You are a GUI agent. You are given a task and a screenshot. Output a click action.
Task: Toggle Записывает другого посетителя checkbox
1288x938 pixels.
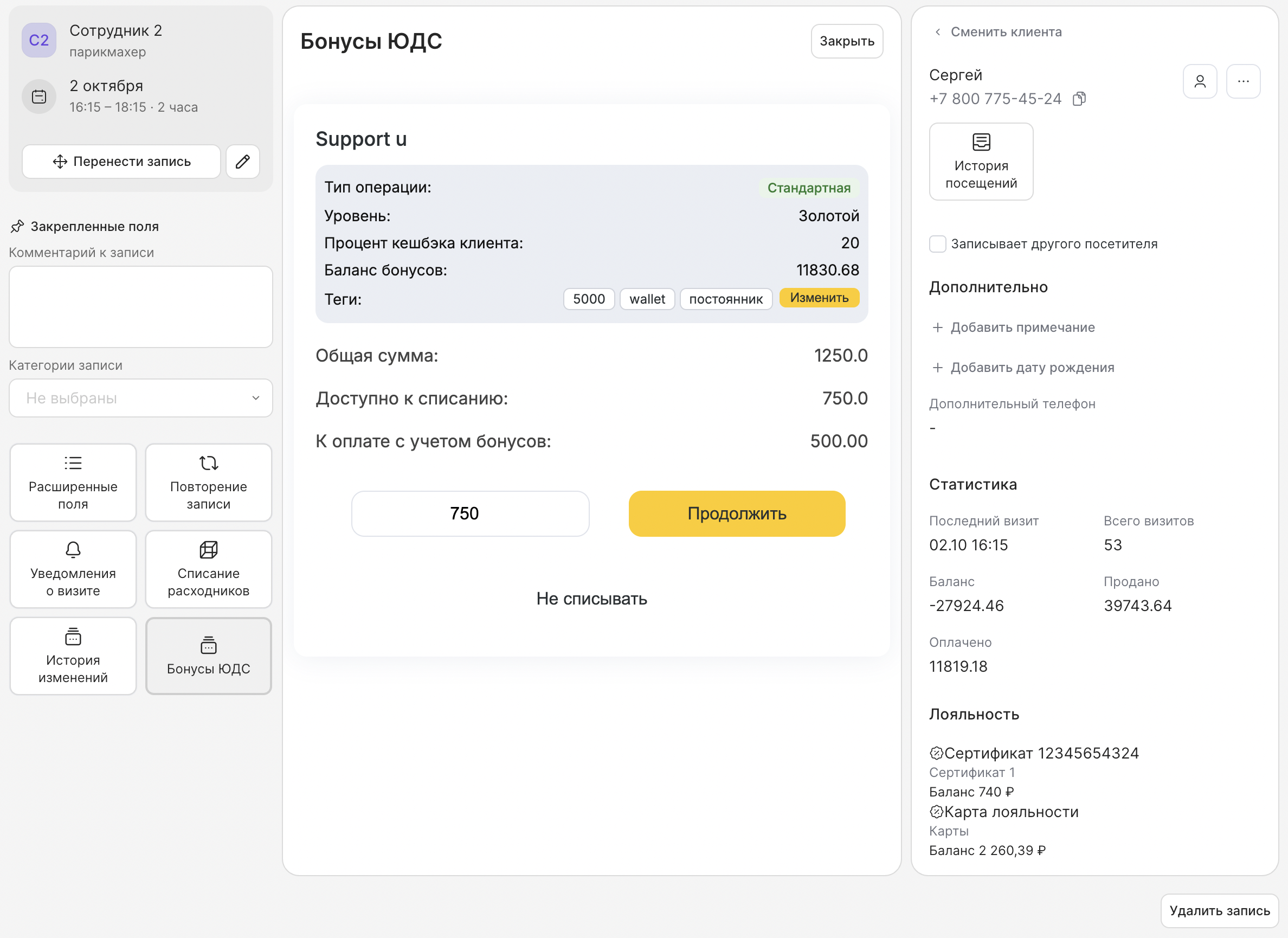pyautogui.click(x=938, y=244)
